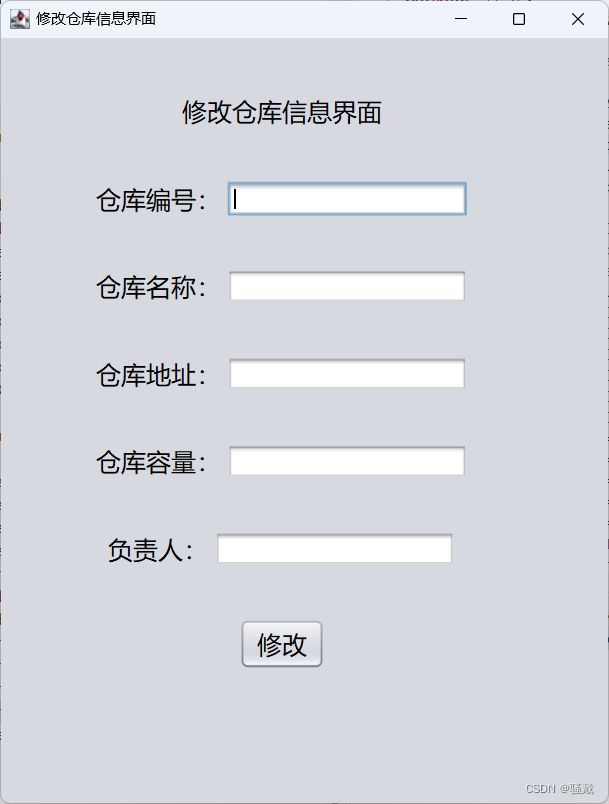The width and height of the screenshot is (609, 804).
Task: Click inside the 仓库容量 input field
Action: 346,461
